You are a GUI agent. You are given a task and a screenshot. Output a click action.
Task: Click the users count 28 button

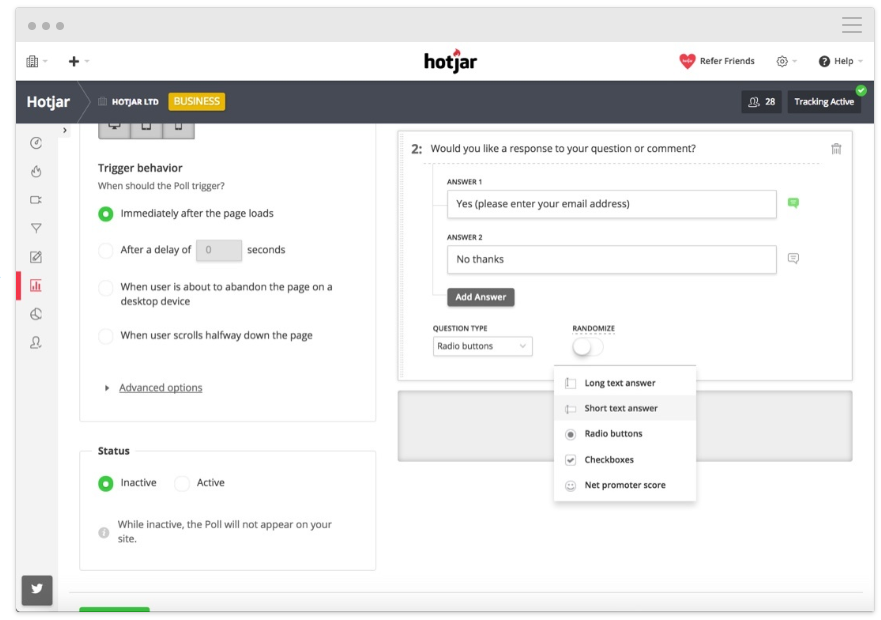point(761,102)
